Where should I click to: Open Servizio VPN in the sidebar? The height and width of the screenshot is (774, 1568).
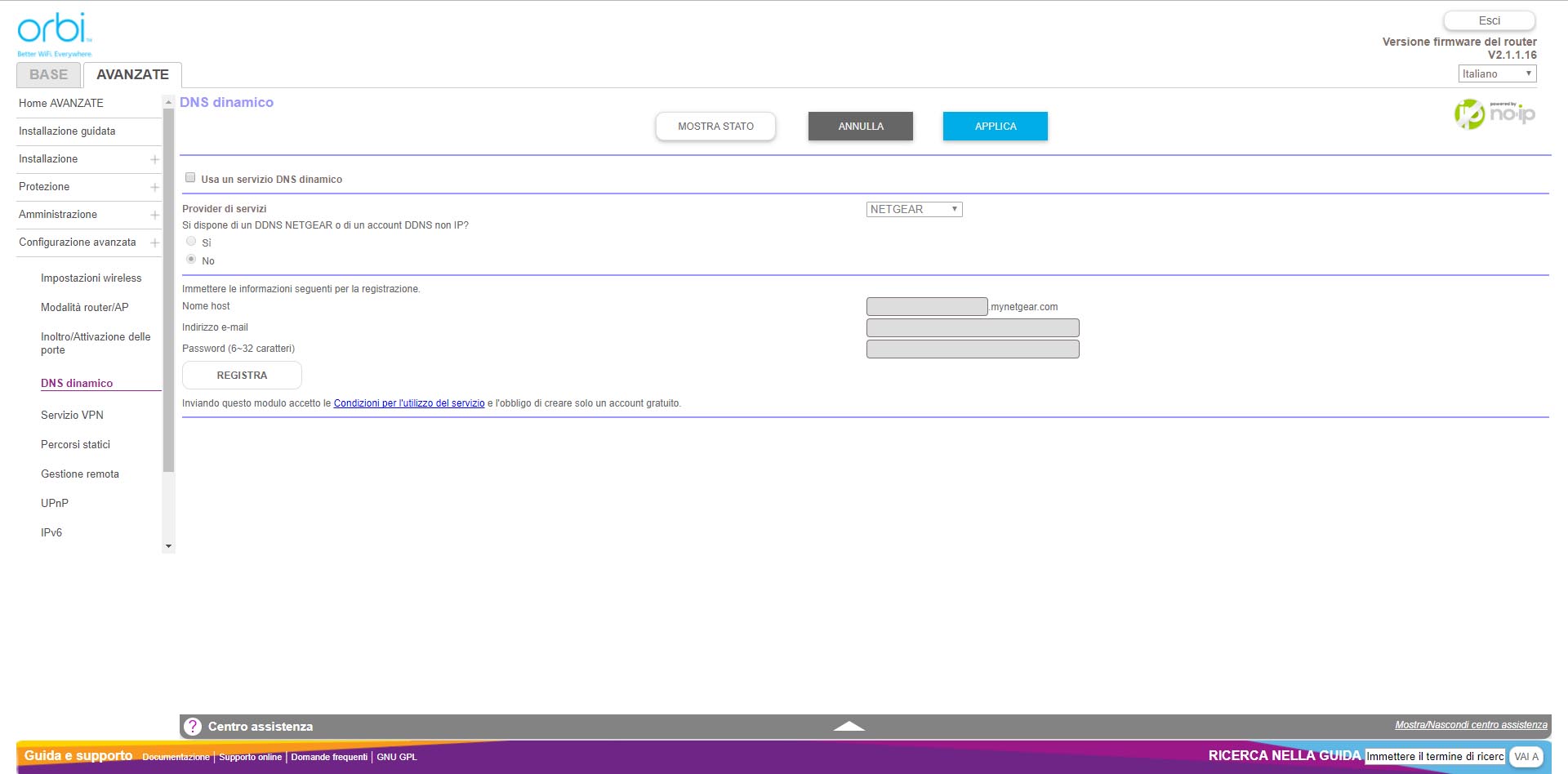point(72,416)
